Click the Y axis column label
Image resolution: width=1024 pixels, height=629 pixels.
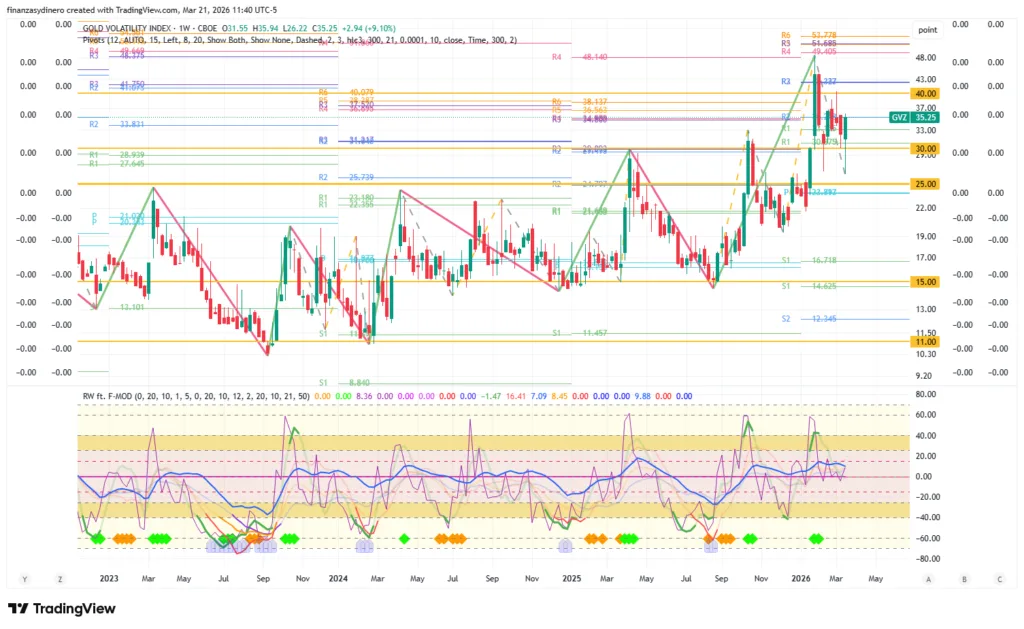pyautogui.click(x=24, y=579)
